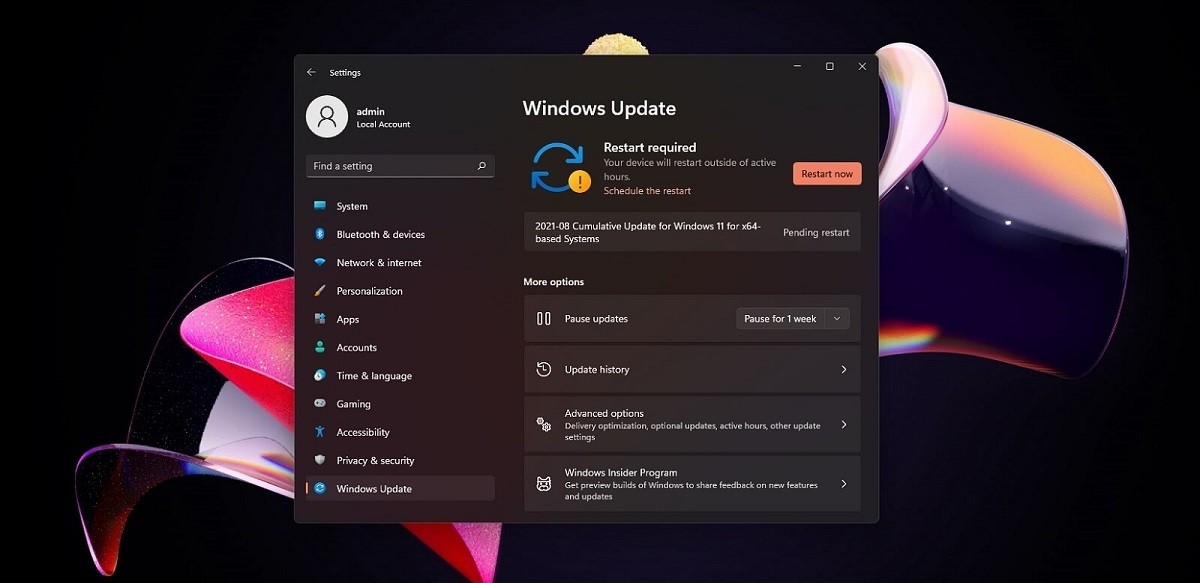Click the Advanced options gears icon
The height and width of the screenshot is (583, 1200).
click(544, 424)
